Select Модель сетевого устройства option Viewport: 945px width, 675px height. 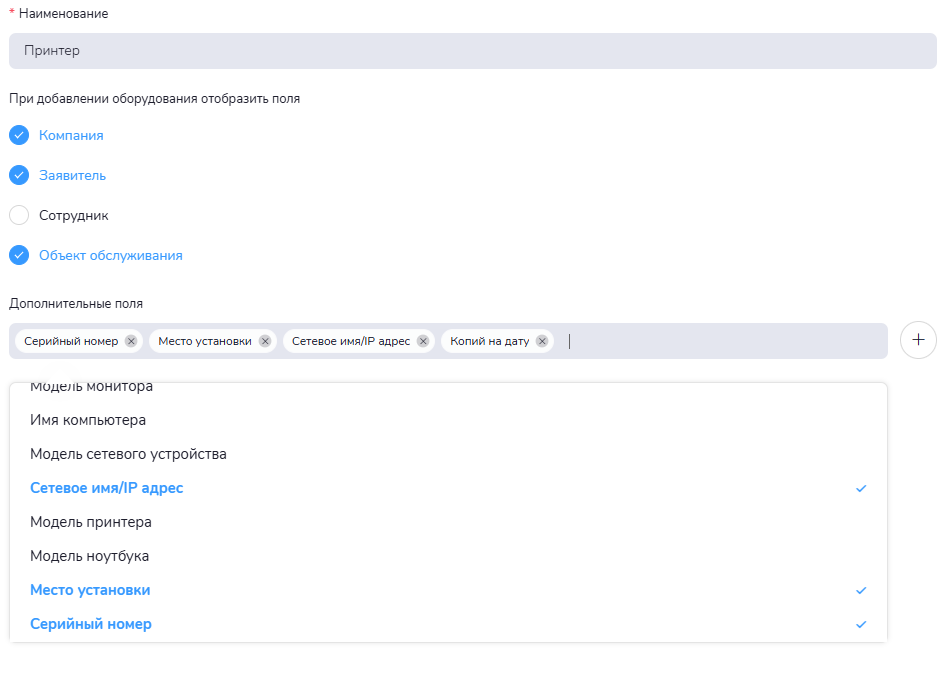pyautogui.click(x=128, y=454)
